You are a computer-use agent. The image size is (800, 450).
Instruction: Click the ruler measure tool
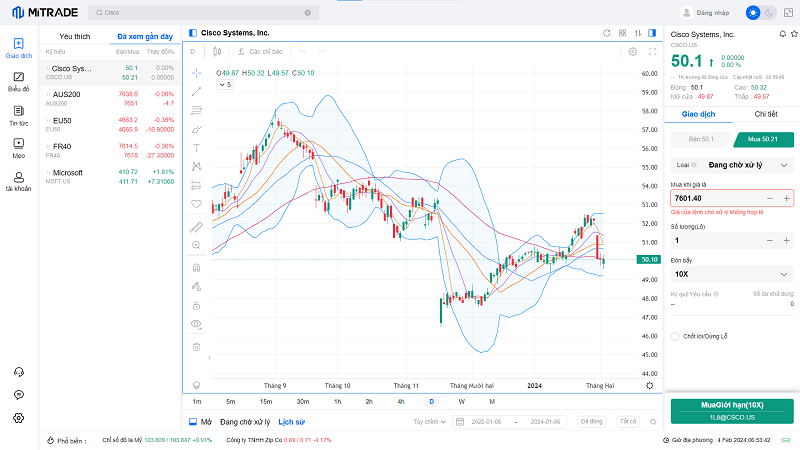196,226
